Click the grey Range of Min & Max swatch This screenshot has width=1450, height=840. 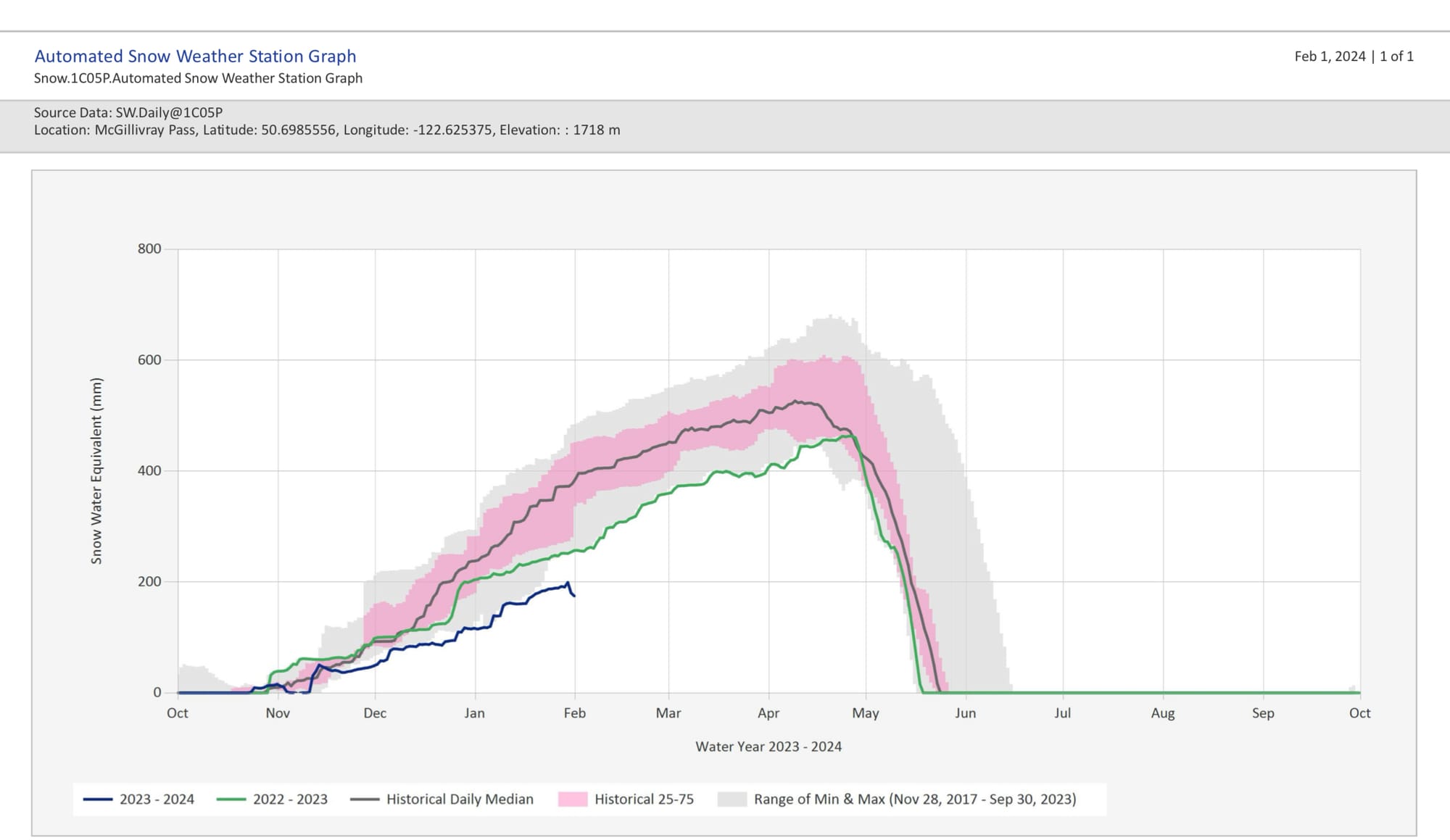click(732, 799)
